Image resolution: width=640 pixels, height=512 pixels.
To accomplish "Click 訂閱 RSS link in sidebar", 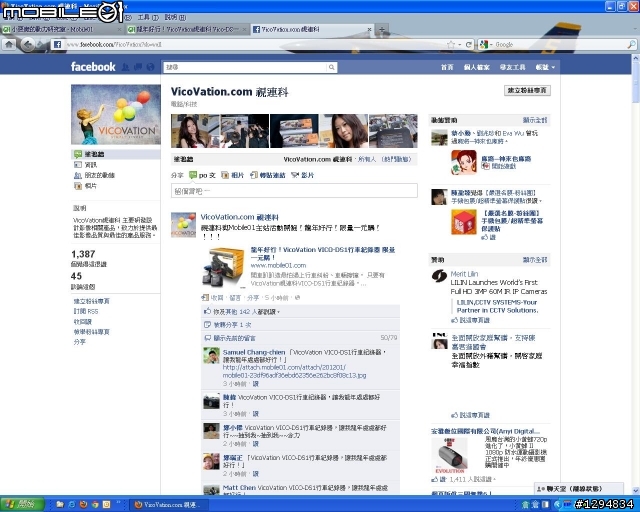I will [x=86, y=311].
